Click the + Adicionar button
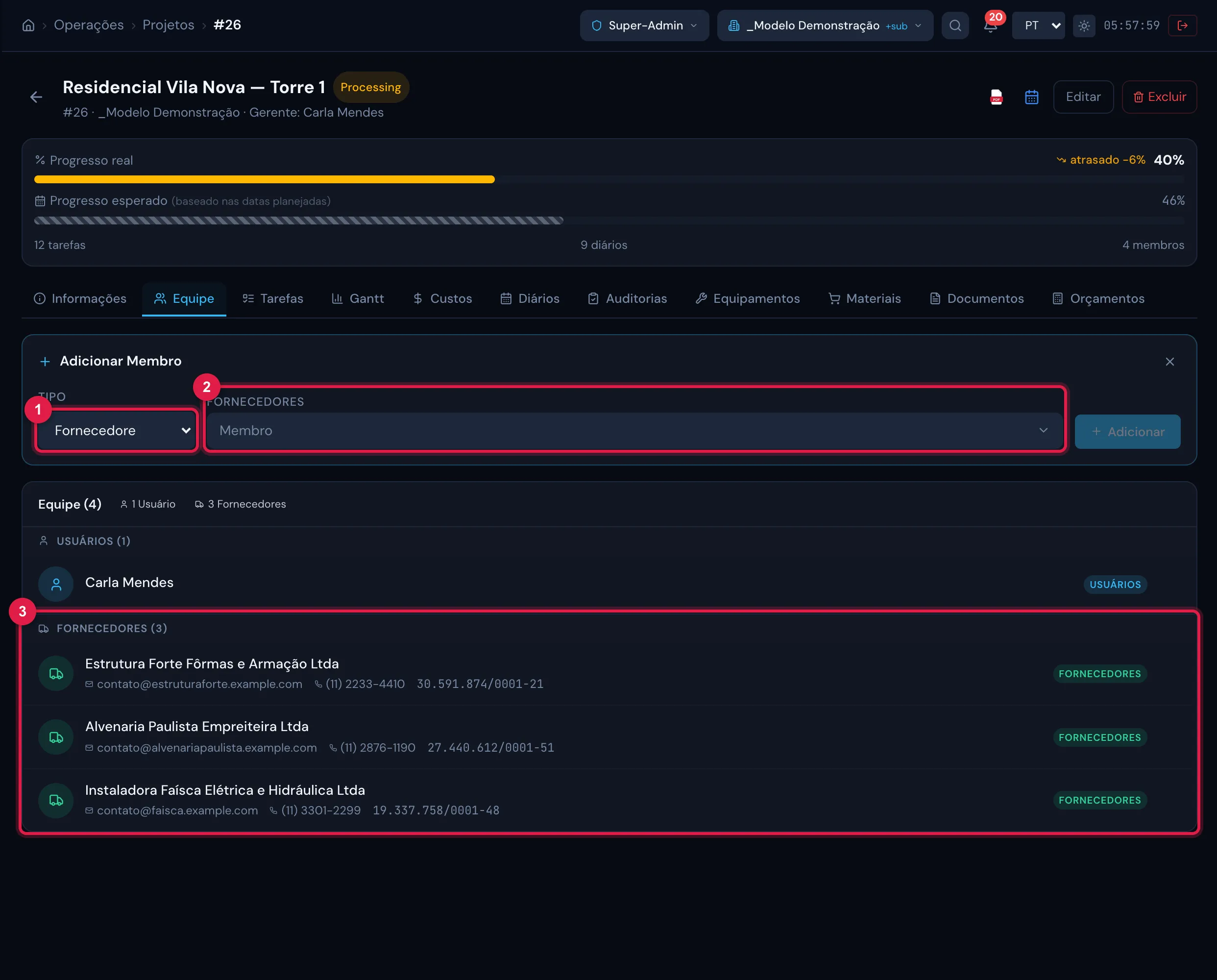The image size is (1217, 980). coord(1127,432)
